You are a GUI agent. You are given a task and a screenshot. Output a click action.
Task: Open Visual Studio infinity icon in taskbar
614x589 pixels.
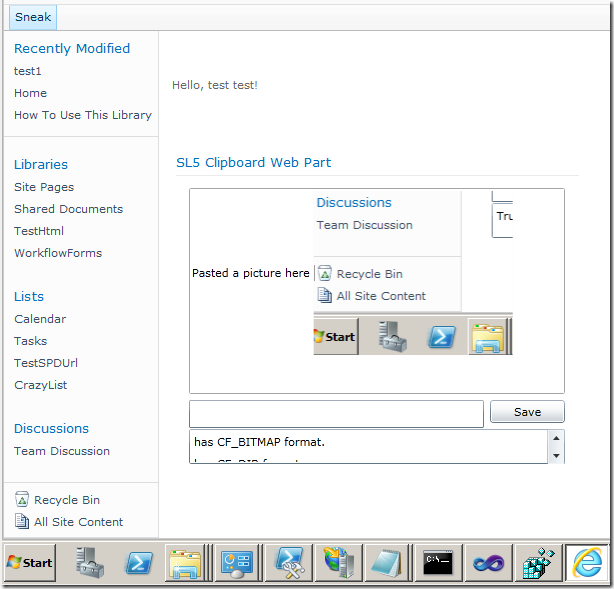tap(488, 563)
